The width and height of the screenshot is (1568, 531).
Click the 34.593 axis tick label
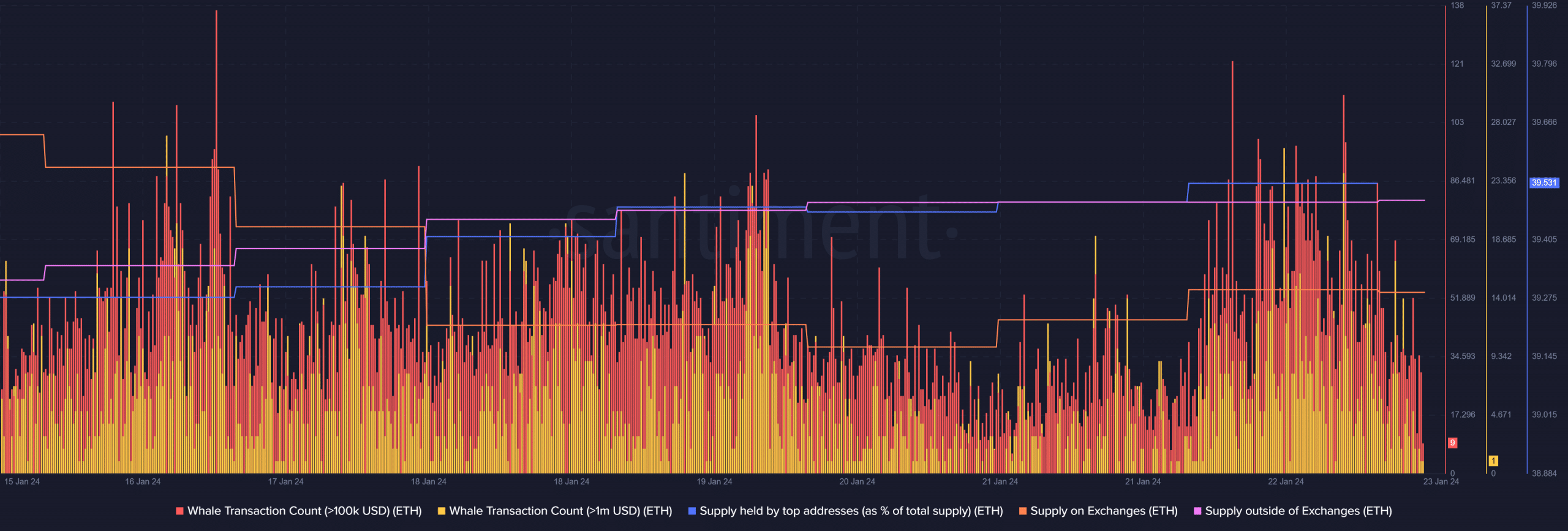pos(1463,356)
